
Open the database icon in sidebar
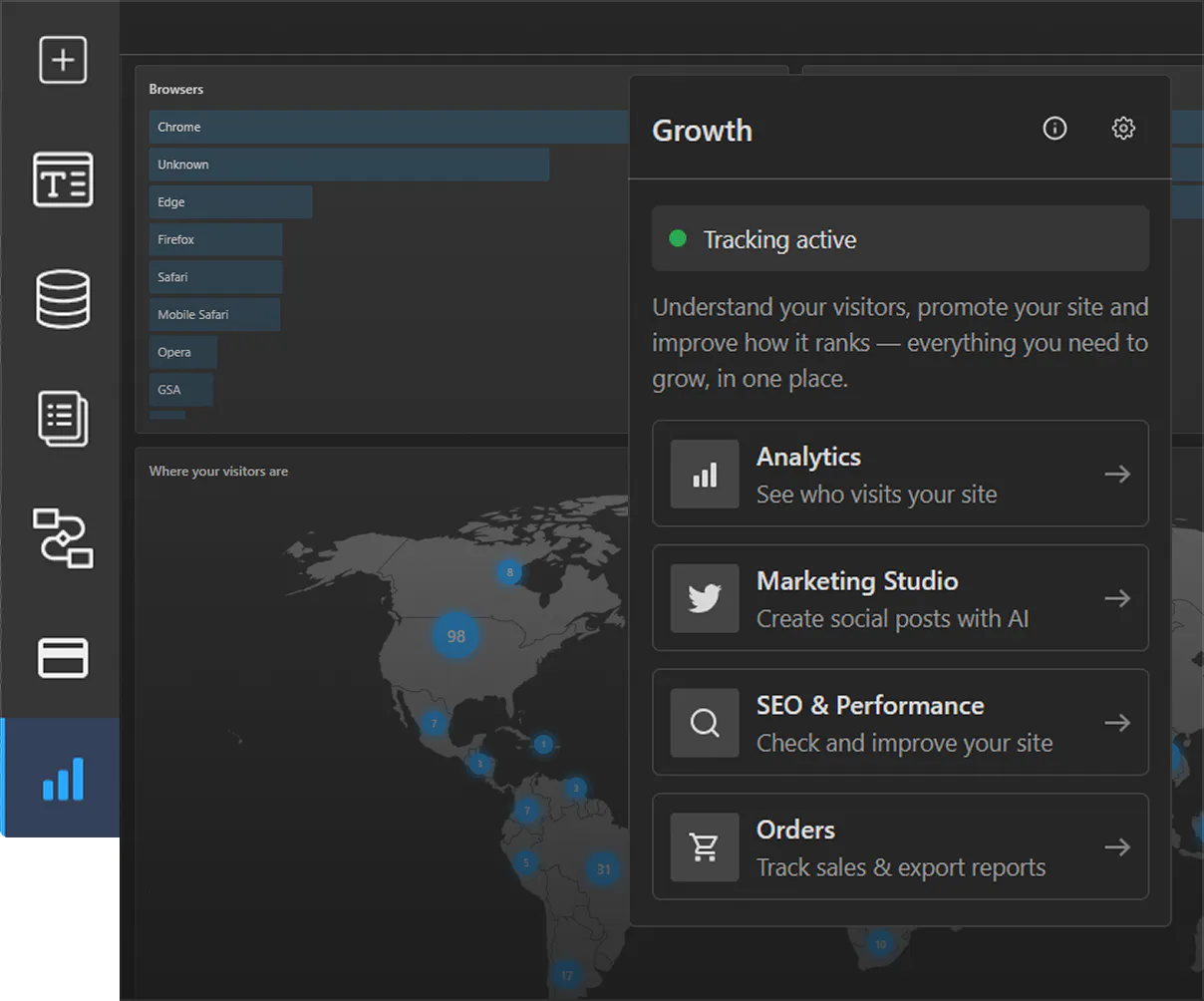(x=63, y=299)
